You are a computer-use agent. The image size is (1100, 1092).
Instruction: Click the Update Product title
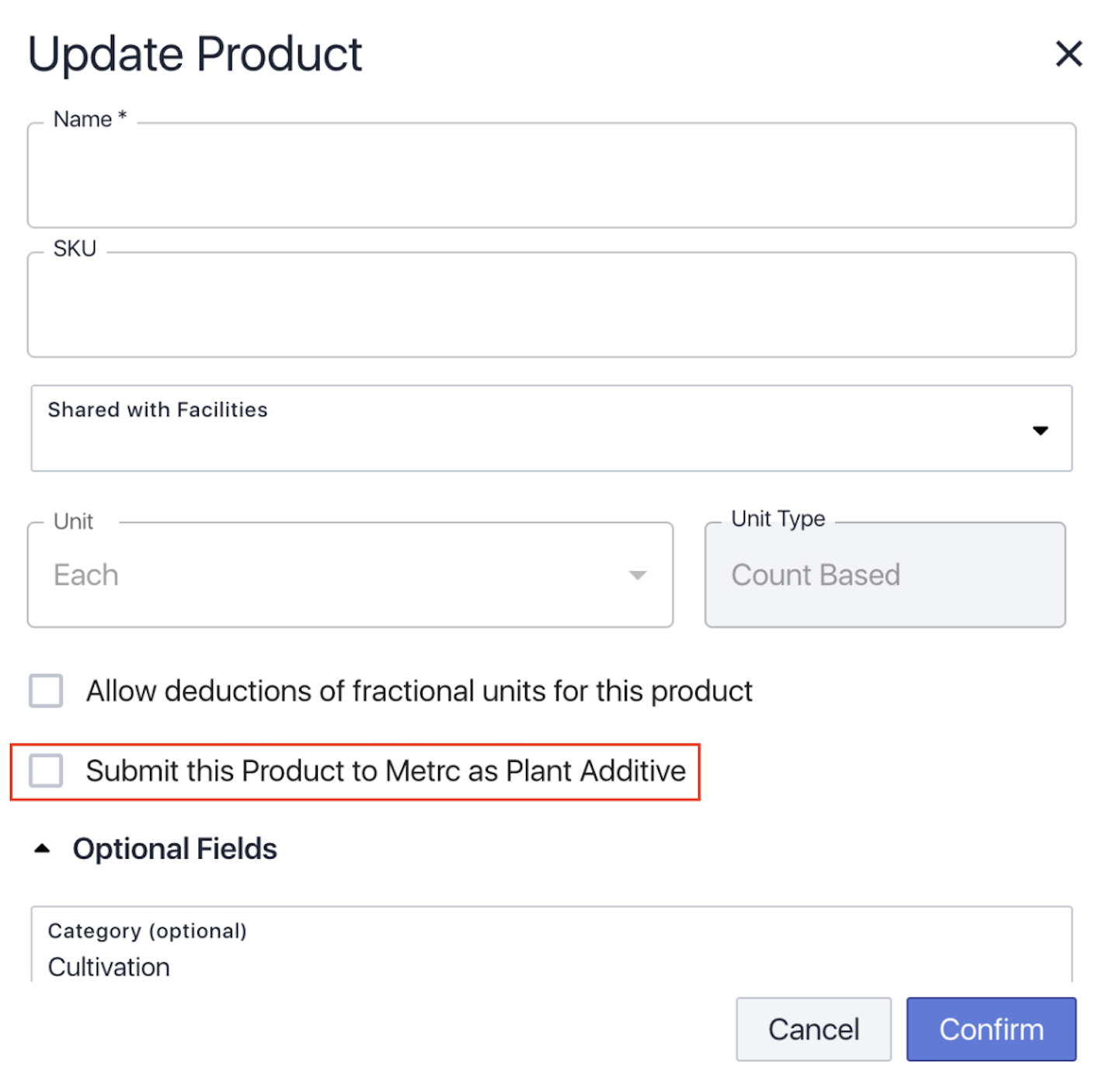pos(195,54)
